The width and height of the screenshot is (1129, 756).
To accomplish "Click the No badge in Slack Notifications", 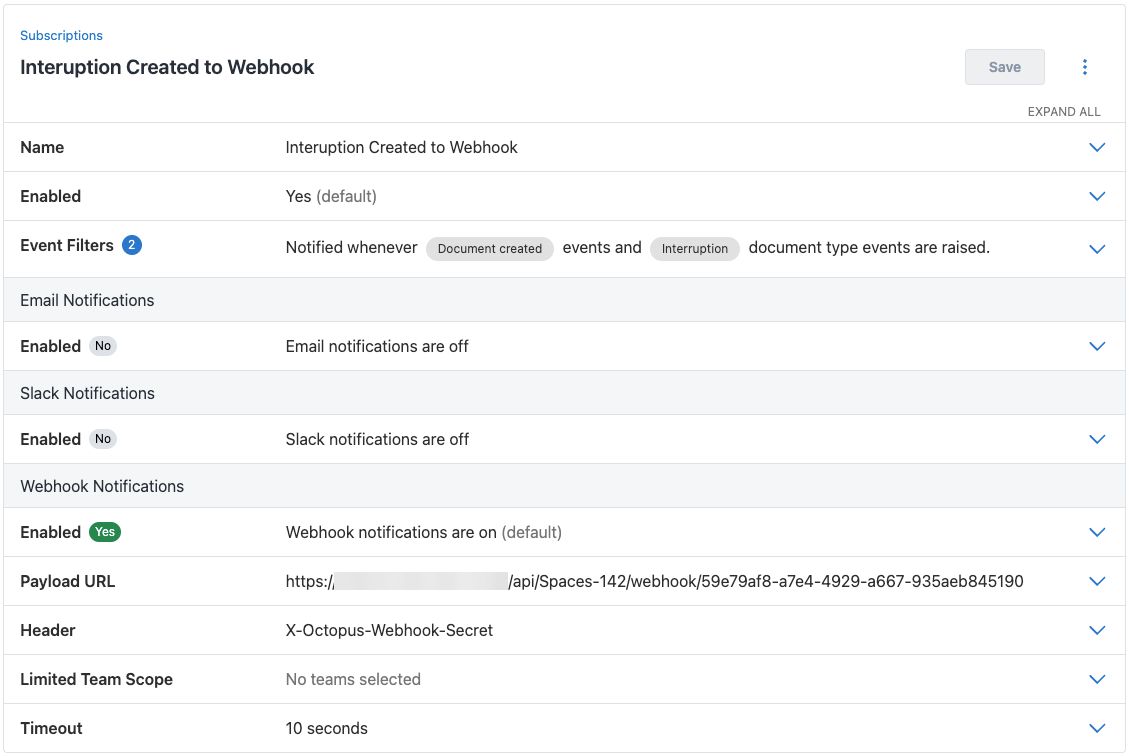I will click(103, 438).
